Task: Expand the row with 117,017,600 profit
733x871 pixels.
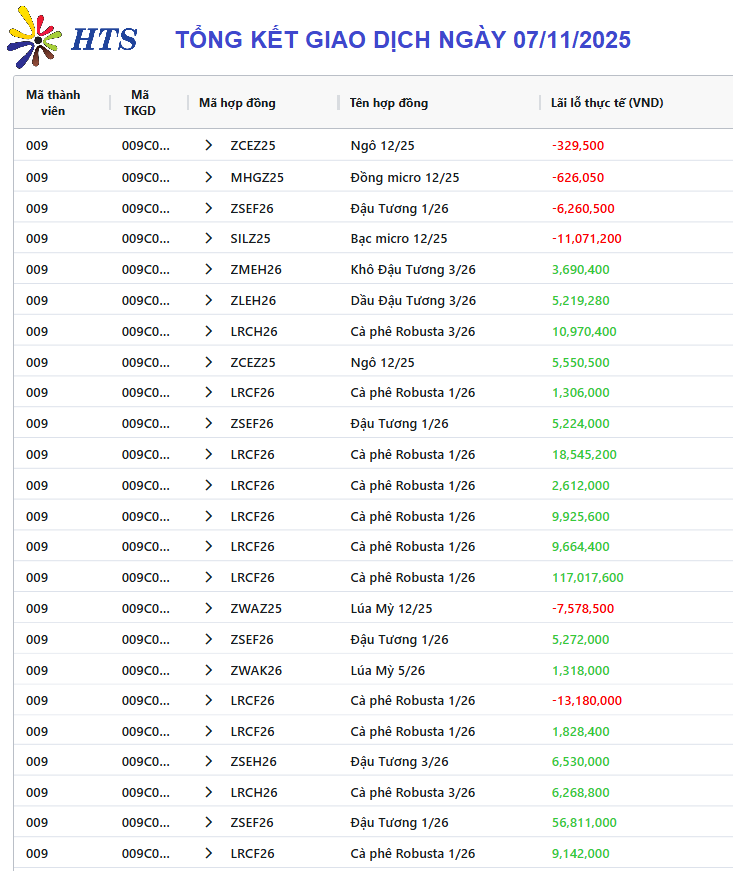Action: coord(209,578)
